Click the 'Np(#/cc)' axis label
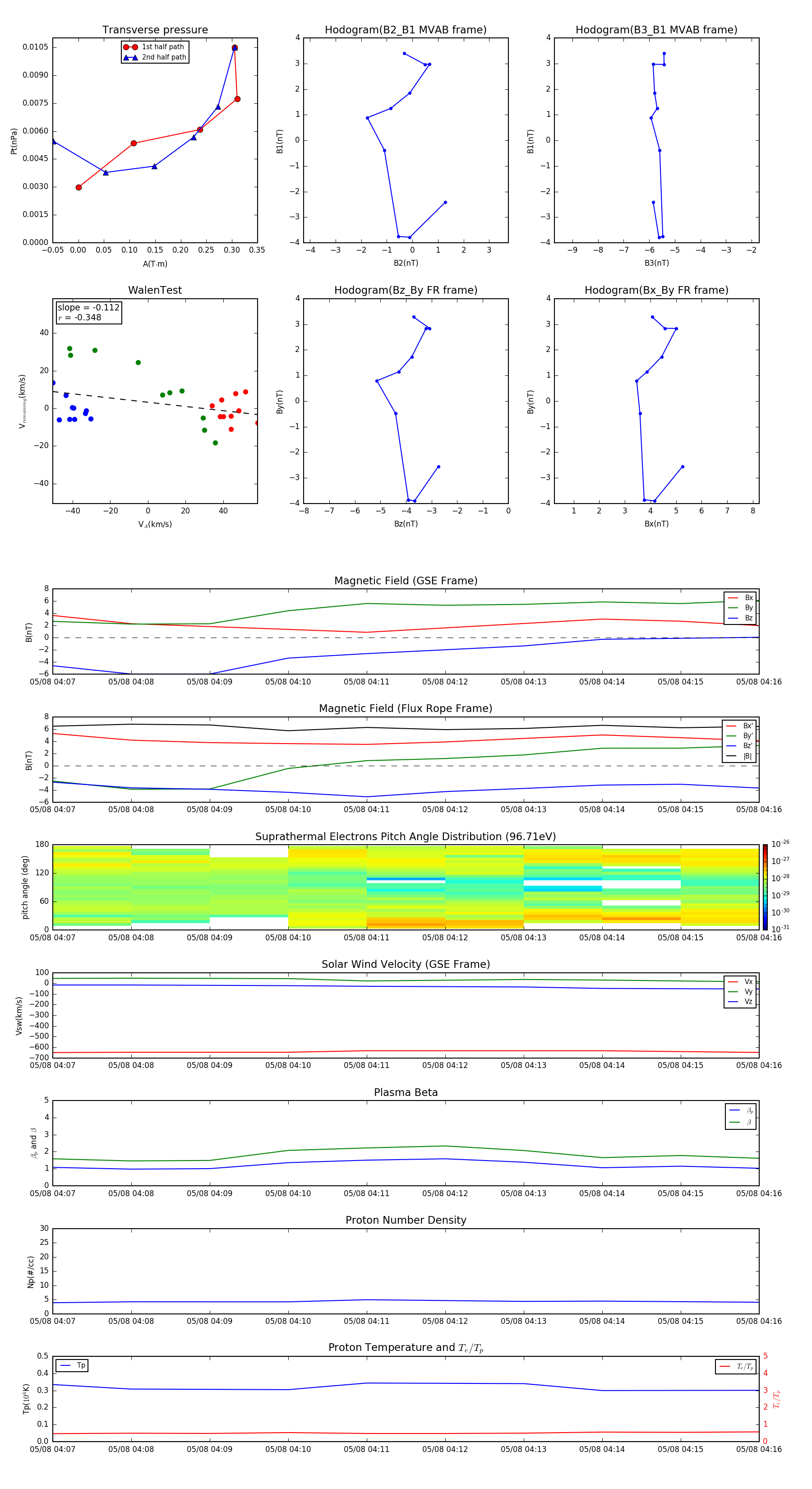This screenshot has width=812, height=1489. click(31, 1271)
